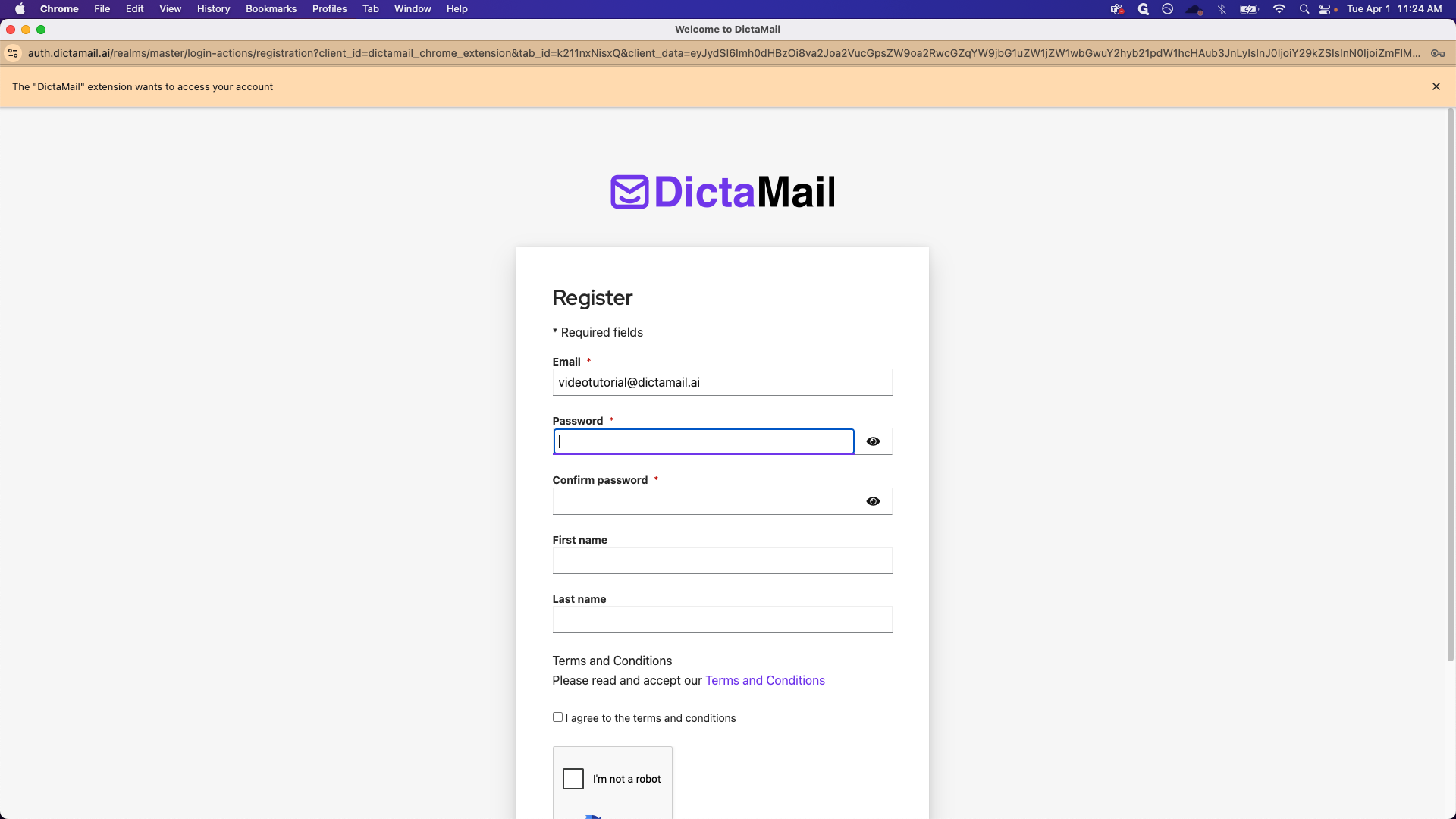
Task: Check the agree to terms checkbox
Action: 557,717
